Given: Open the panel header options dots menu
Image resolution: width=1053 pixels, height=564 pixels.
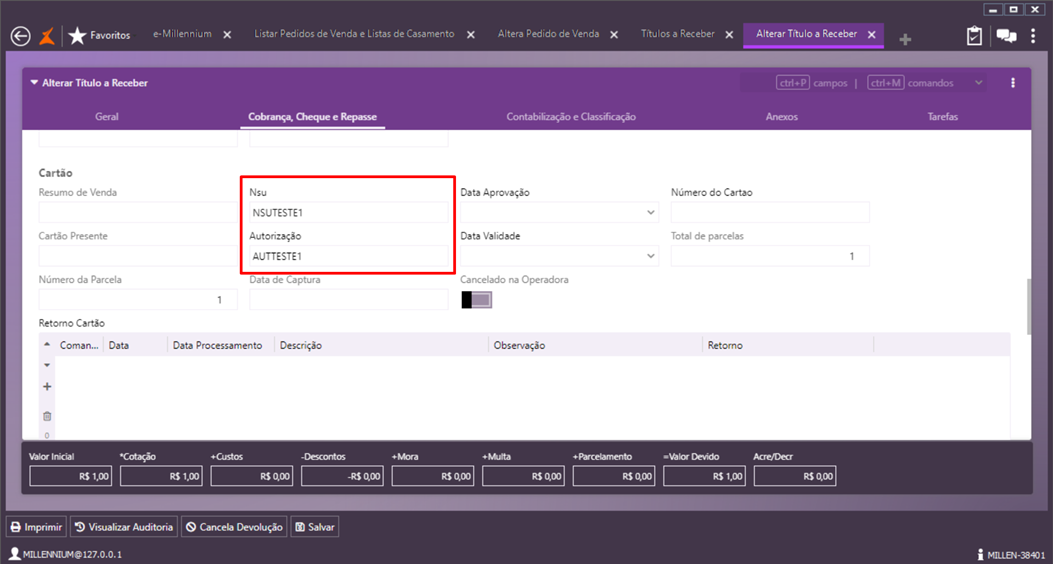Looking at the screenshot, I should point(1013,83).
